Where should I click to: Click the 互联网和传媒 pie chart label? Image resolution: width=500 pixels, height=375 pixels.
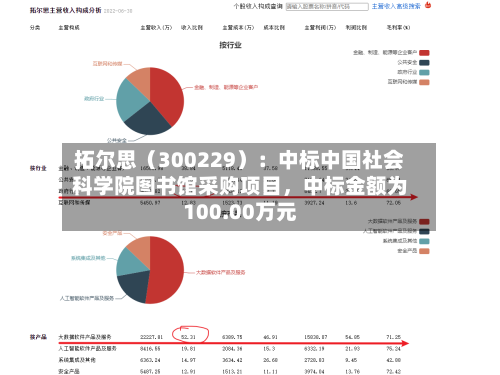107,63
